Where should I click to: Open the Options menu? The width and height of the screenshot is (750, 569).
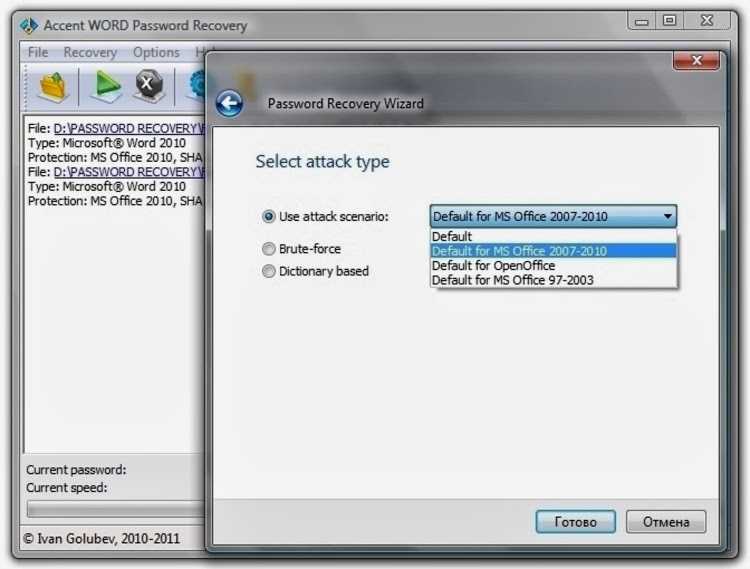156,52
